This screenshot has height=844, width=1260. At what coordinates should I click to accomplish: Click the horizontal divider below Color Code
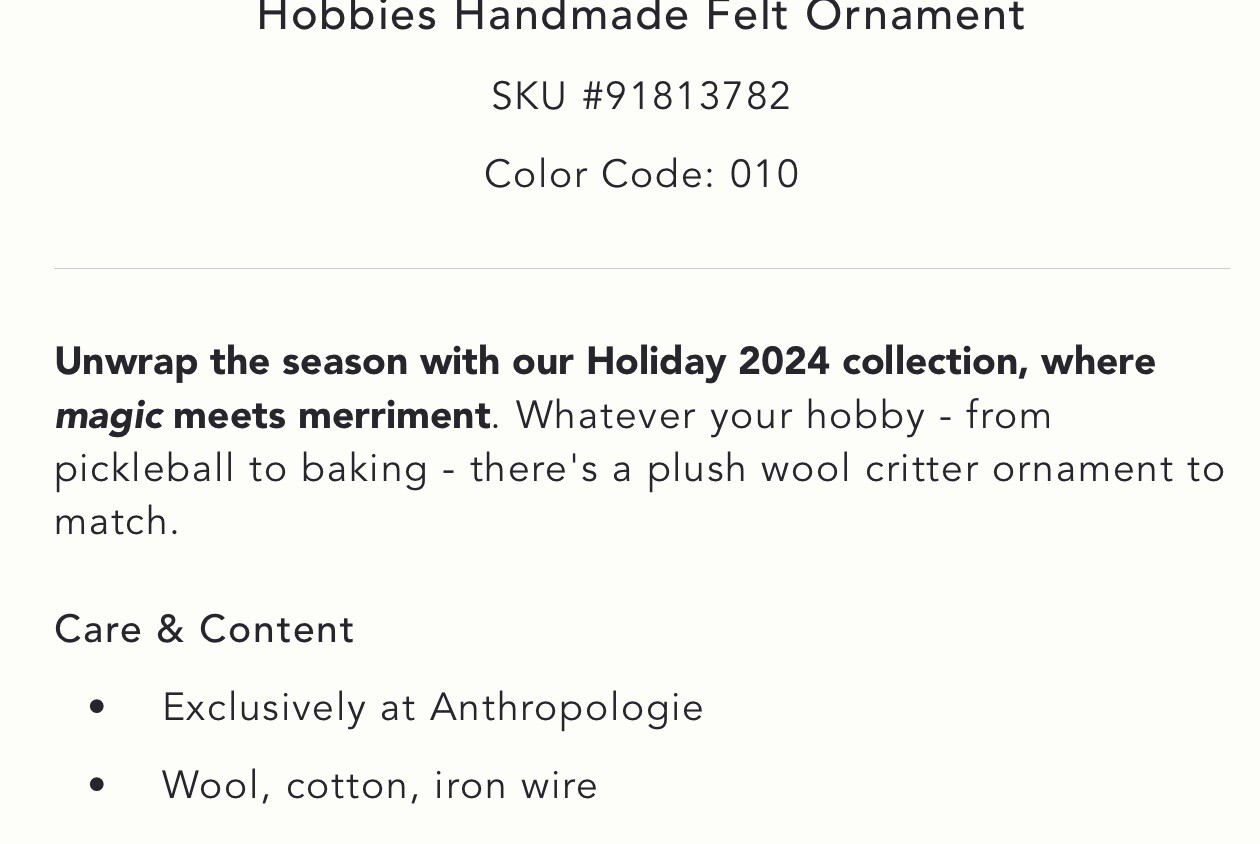coord(642,269)
